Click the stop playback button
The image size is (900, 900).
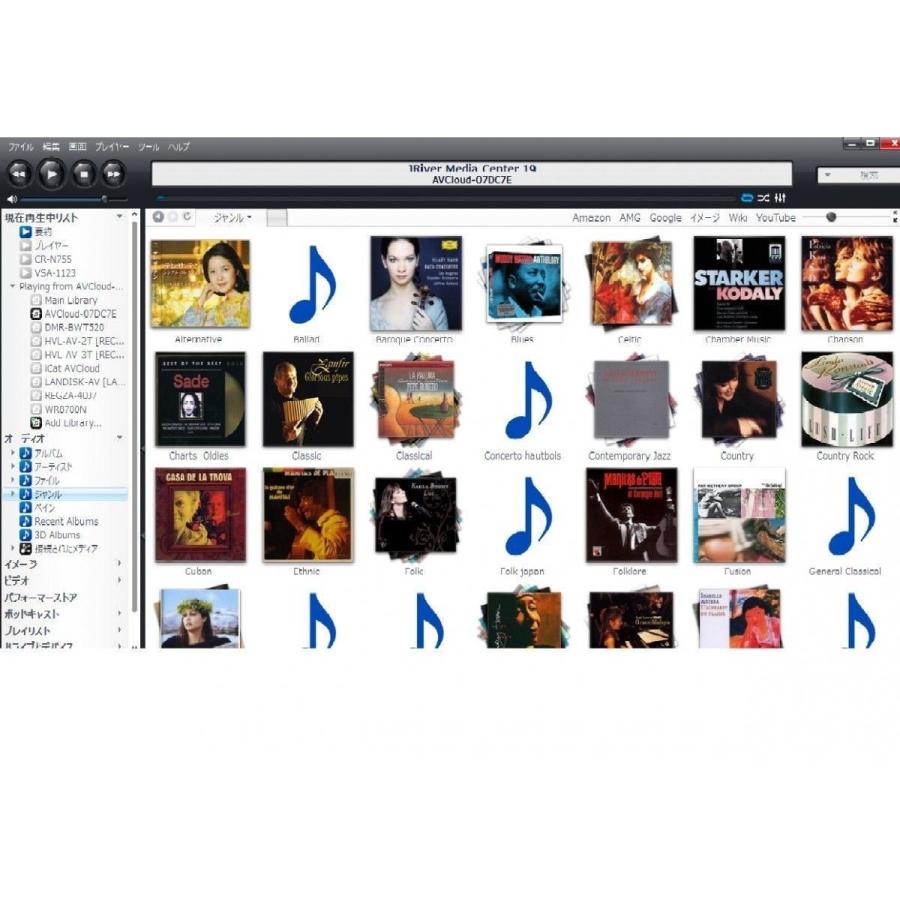pos(85,172)
